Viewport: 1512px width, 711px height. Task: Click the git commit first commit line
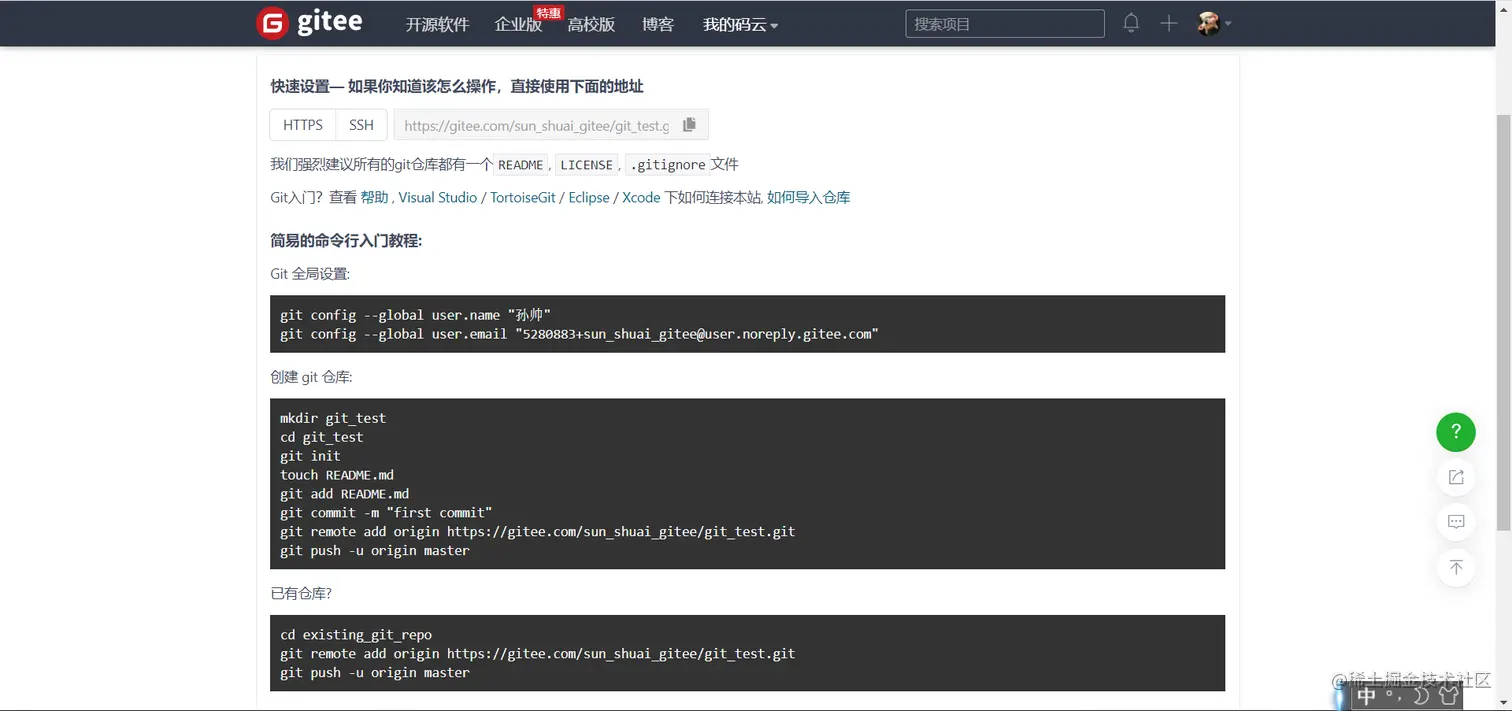(x=386, y=513)
